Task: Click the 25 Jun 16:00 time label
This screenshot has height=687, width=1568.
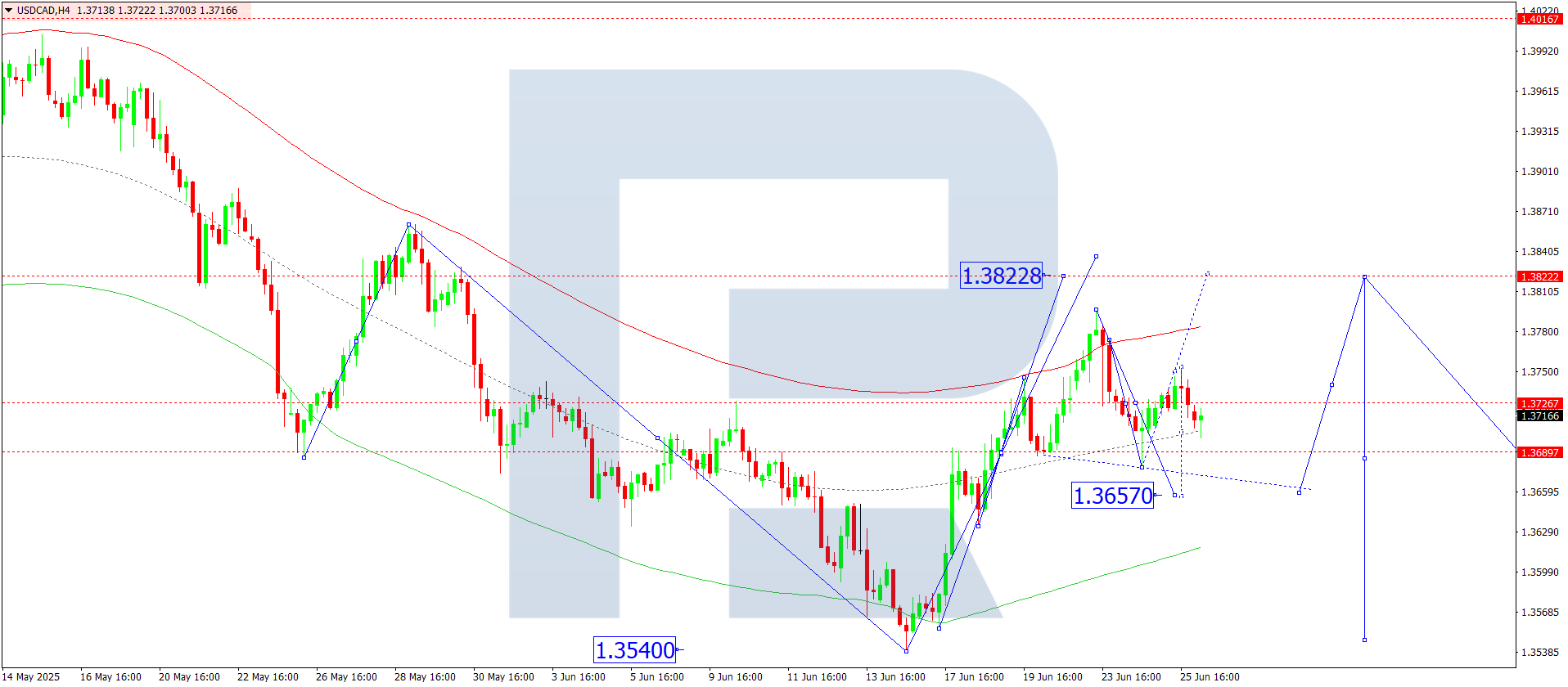Action: tap(1210, 676)
